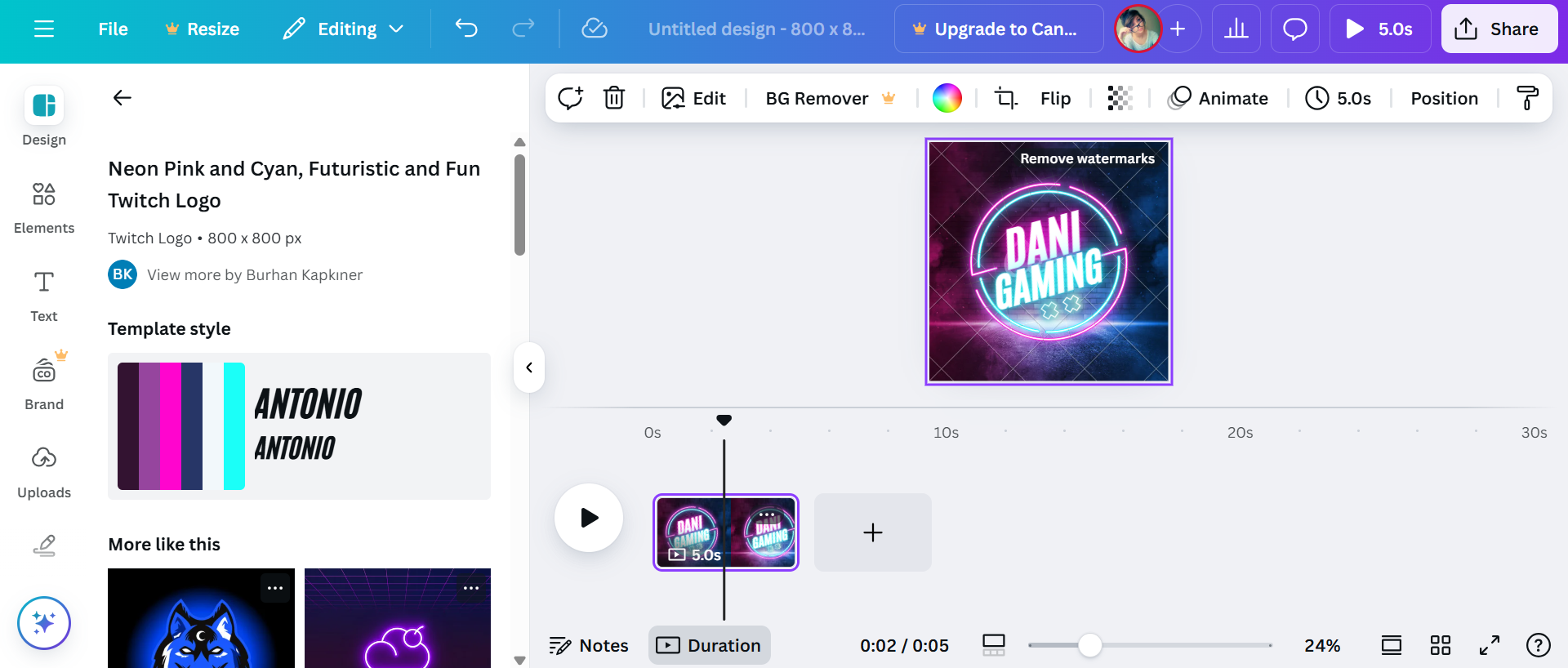Screen dimensions: 1568x668
Task: Select the neon cloud template thumbnail
Action: point(398,618)
